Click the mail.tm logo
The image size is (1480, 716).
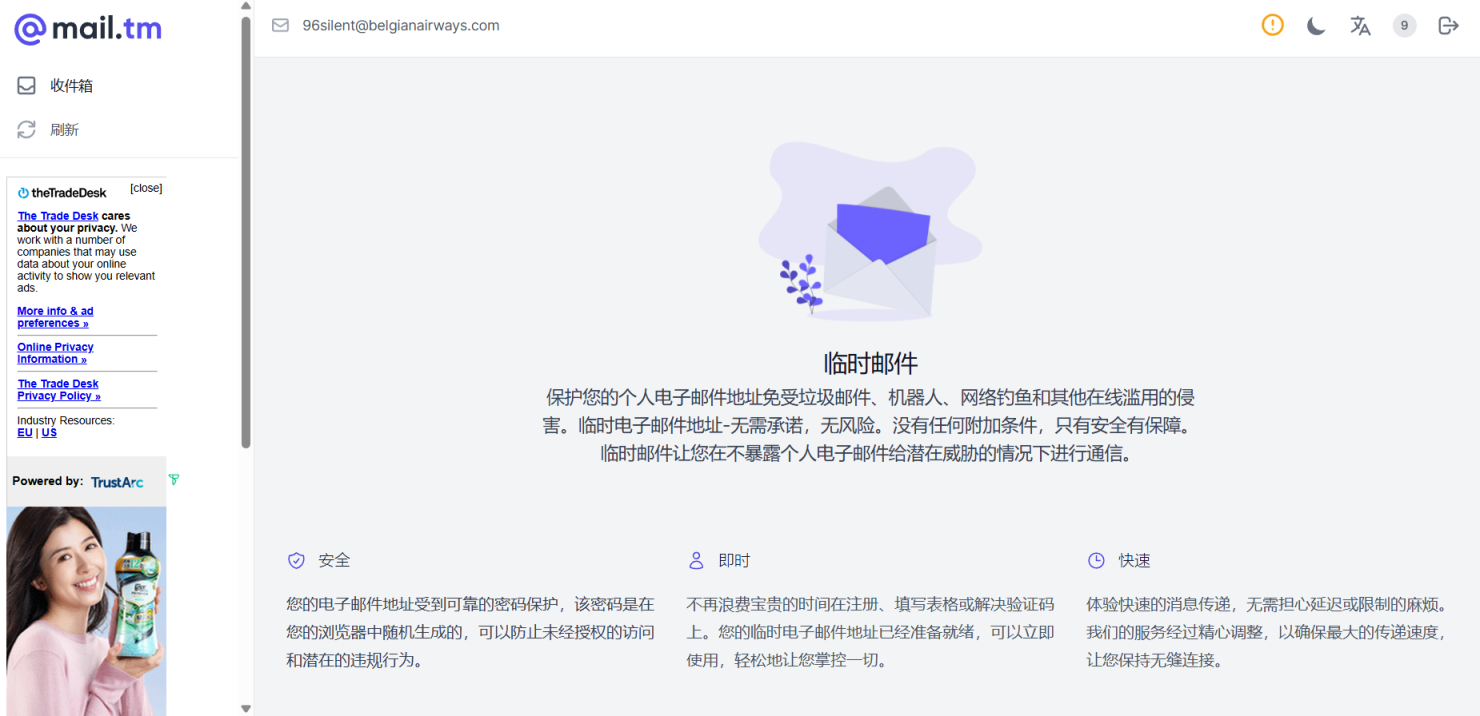point(87,28)
